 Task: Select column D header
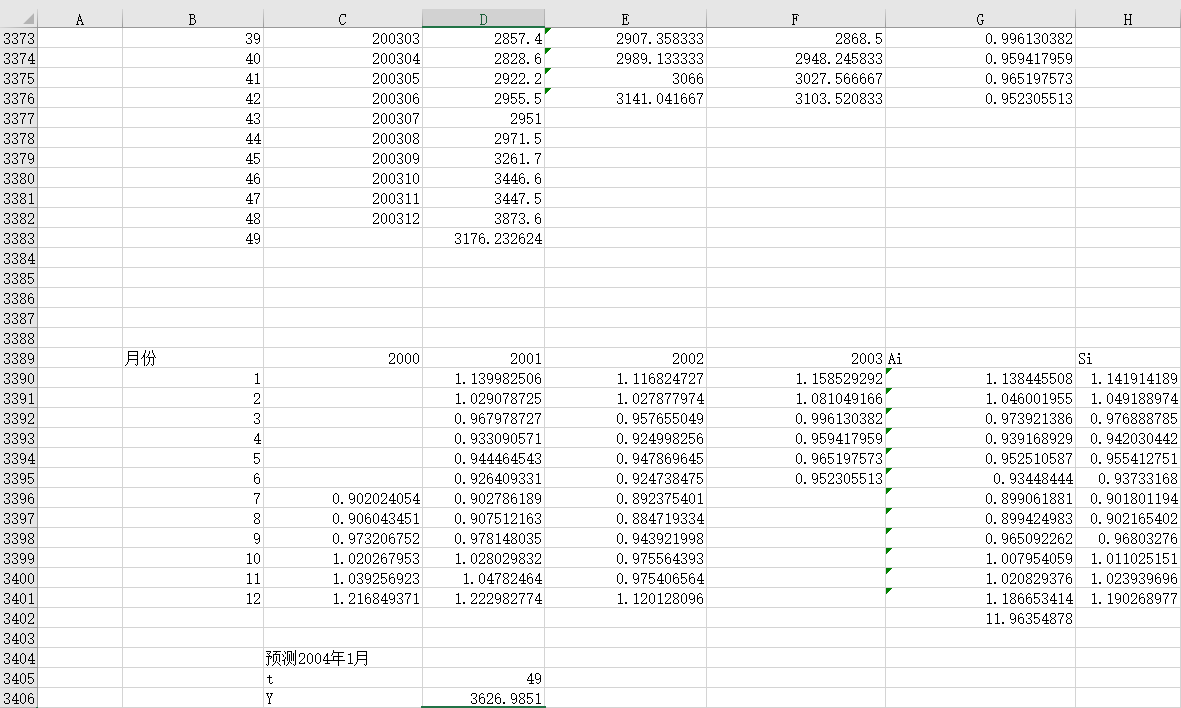(484, 19)
